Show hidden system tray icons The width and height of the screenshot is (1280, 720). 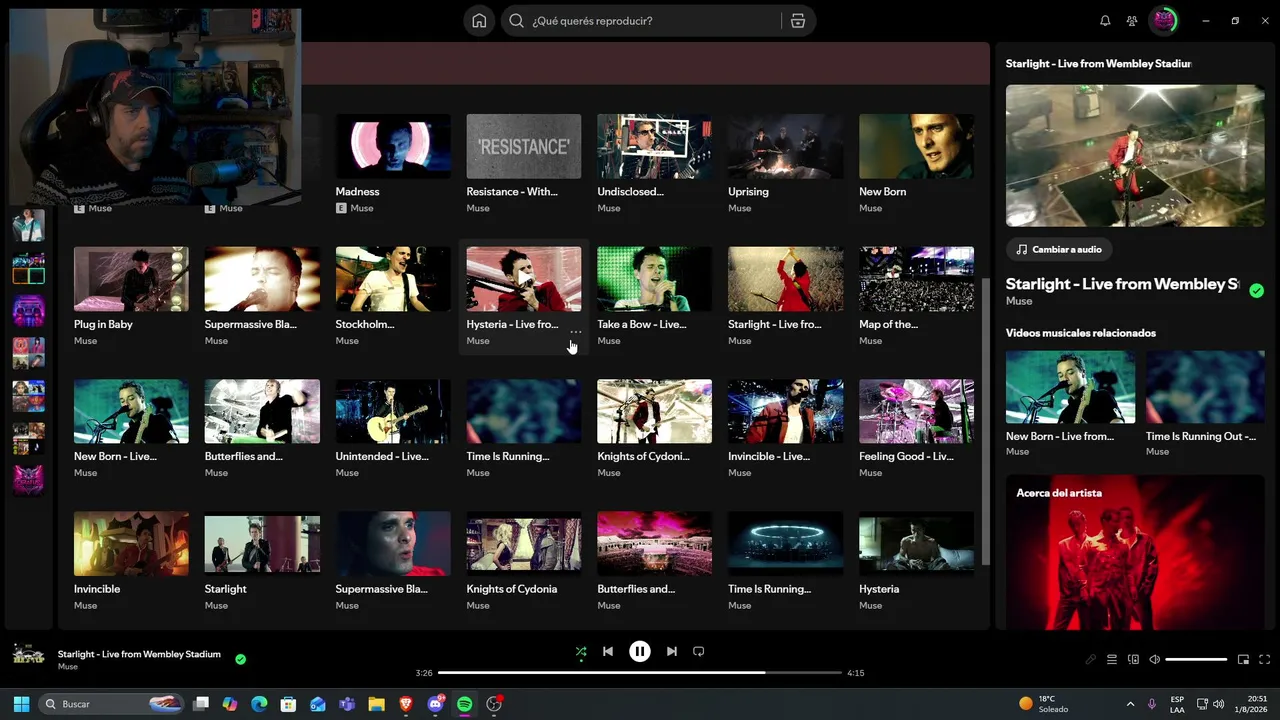pos(1130,704)
